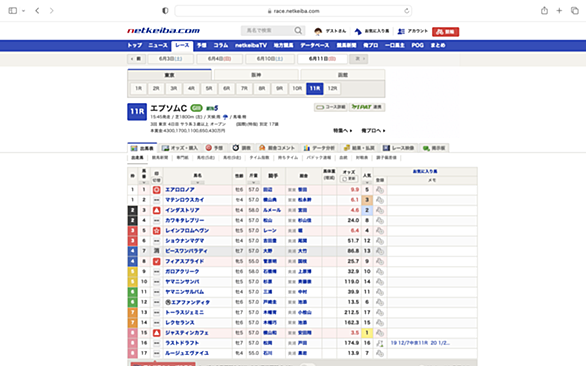Click the Safari address bar

coord(293,11)
